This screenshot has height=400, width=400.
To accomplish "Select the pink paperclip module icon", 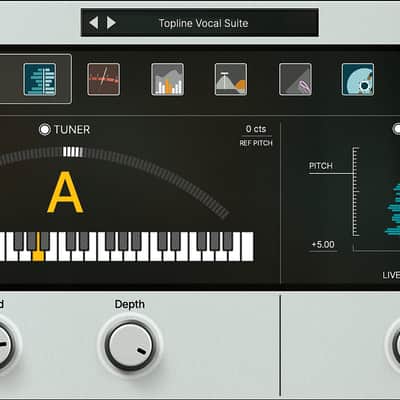I will [x=295, y=79].
